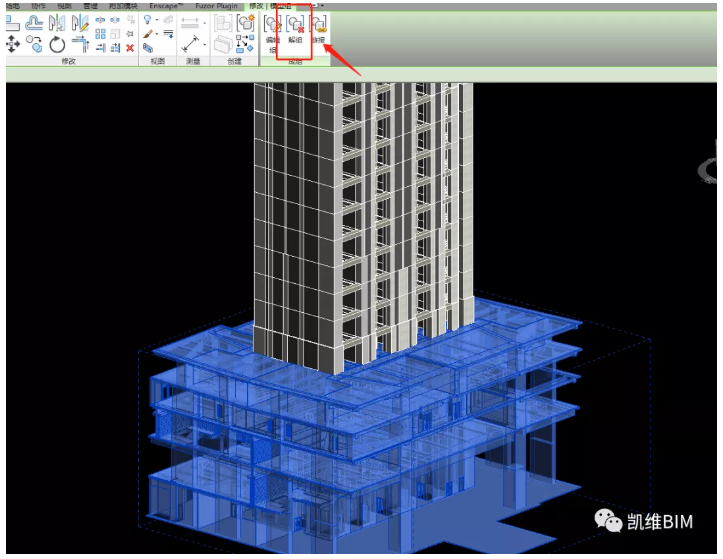
Task: Click the Linework icon
Action: (x=168, y=34)
